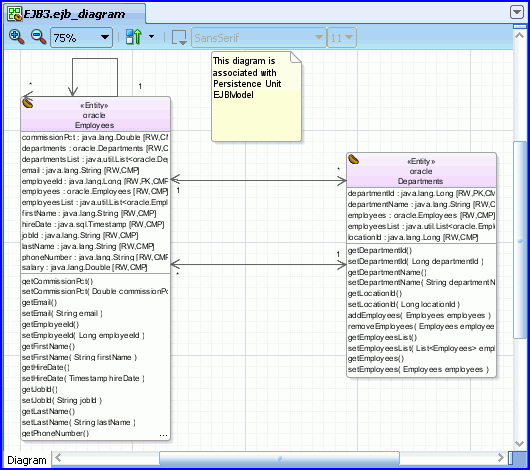530x470 pixels.
Task: Select the getJobId() method
Action: pos(40,390)
